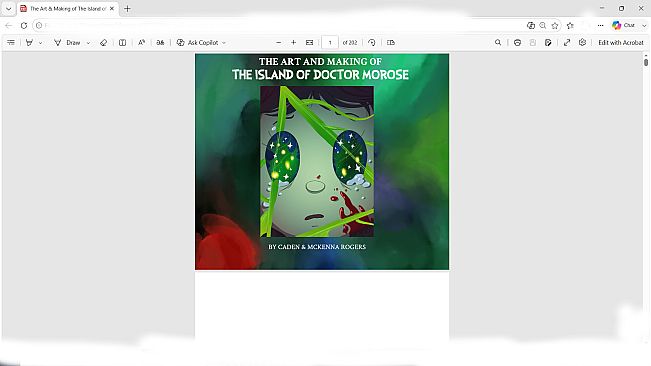Click the Save as icon
This screenshot has width=651, height=366.
pos(548,42)
